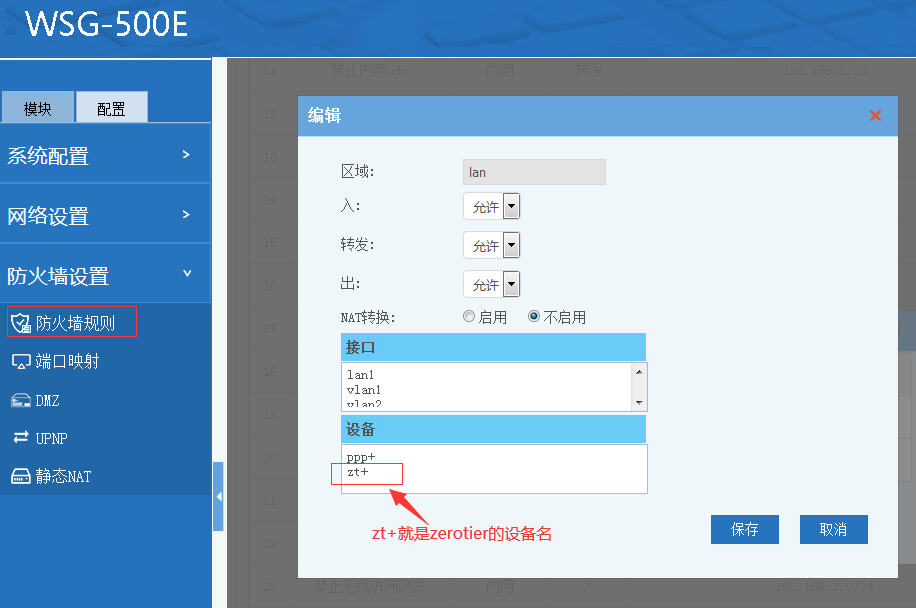Viewport: 916px width, 608px height.
Task: Switch to the 配置 tab
Action: (111, 109)
